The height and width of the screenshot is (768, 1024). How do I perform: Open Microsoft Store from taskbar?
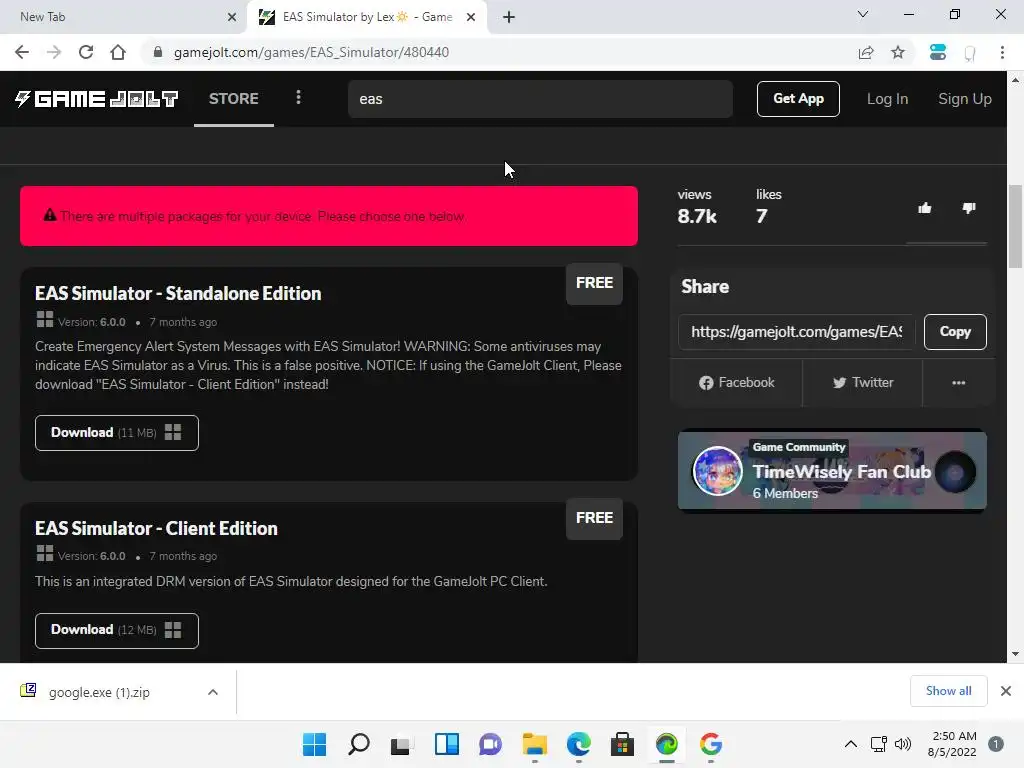point(622,744)
